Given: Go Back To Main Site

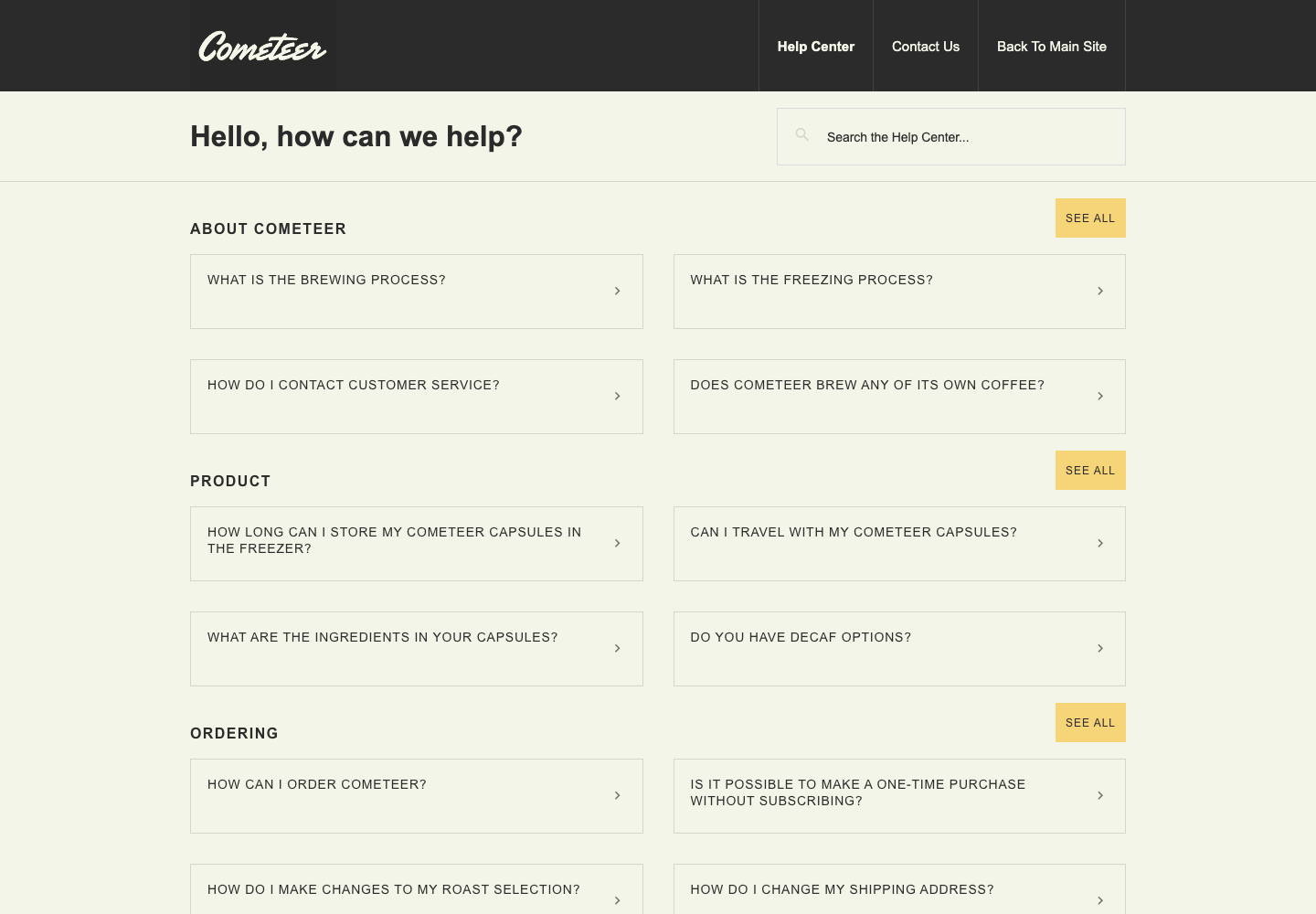Looking at the screenshot, I should click(1052, 46).
